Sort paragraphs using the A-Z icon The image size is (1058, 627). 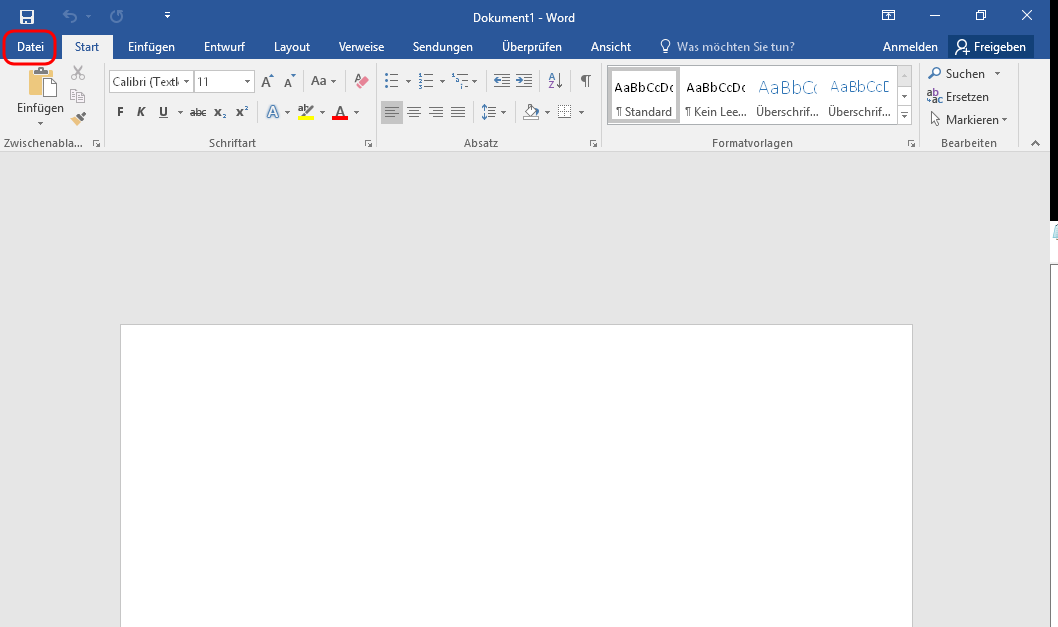click(556, 81)
